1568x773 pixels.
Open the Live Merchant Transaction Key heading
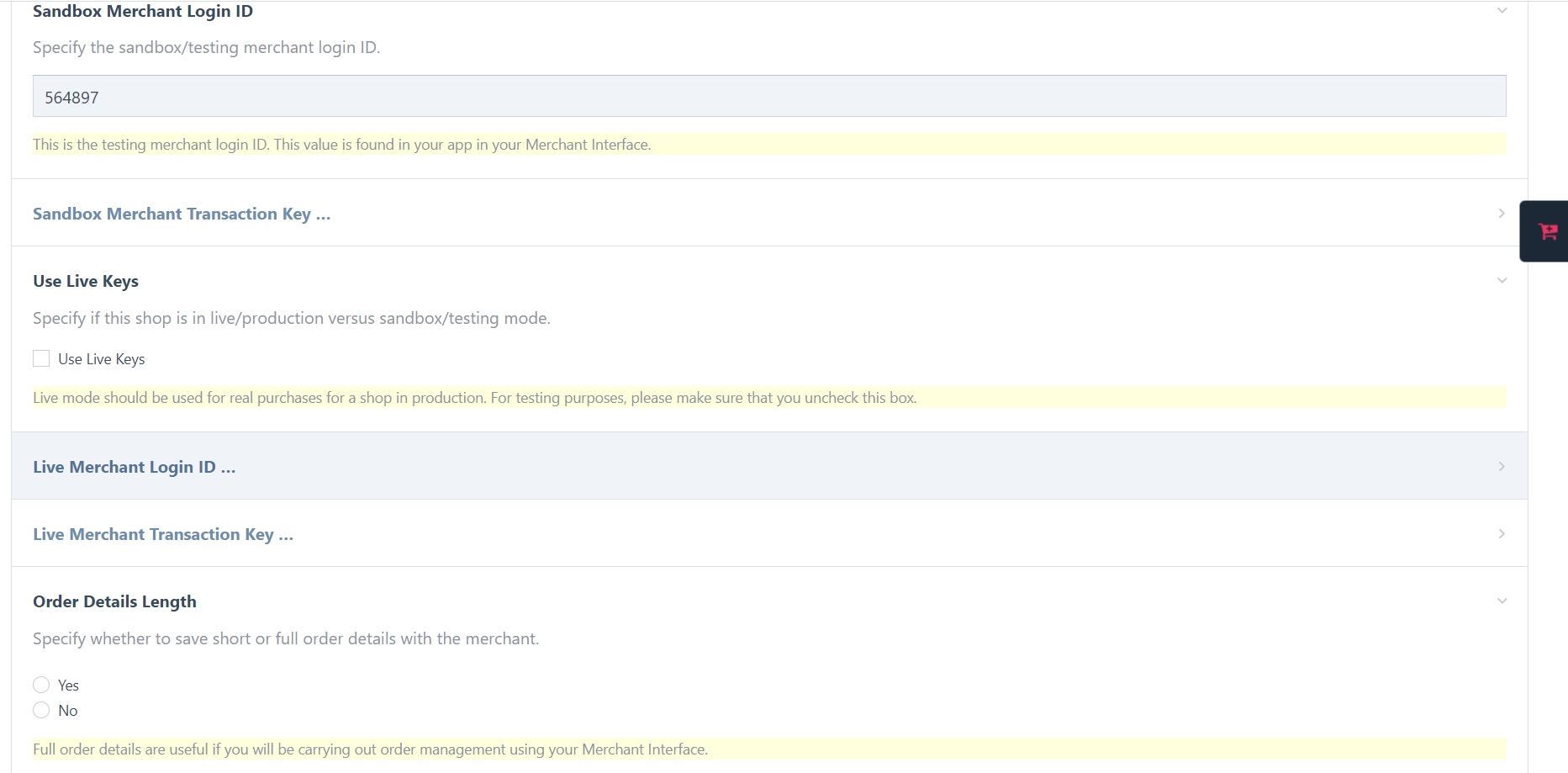click(x=163, y=534)
